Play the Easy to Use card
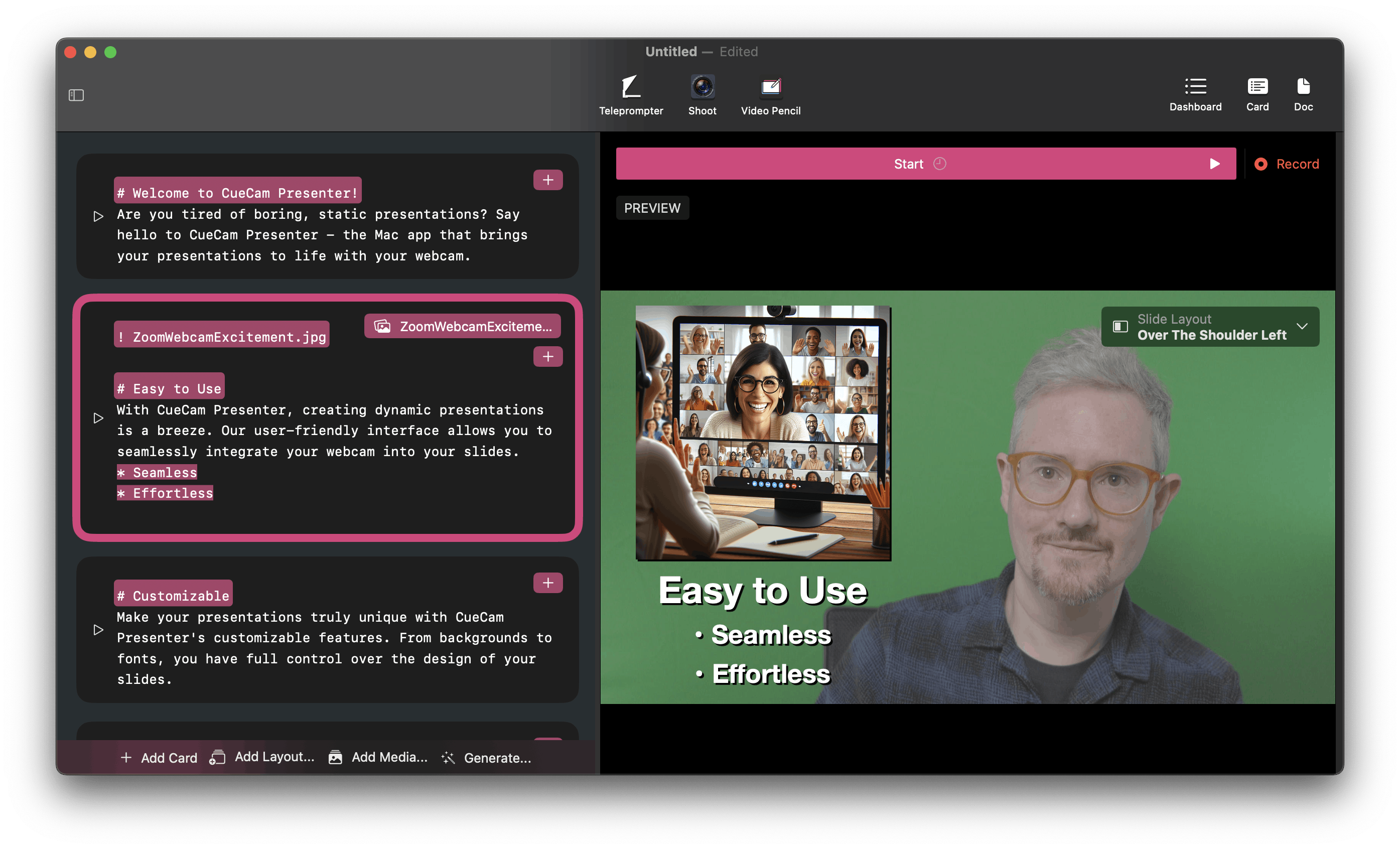This screenshot has width=1400, height=849. [98, 418]
